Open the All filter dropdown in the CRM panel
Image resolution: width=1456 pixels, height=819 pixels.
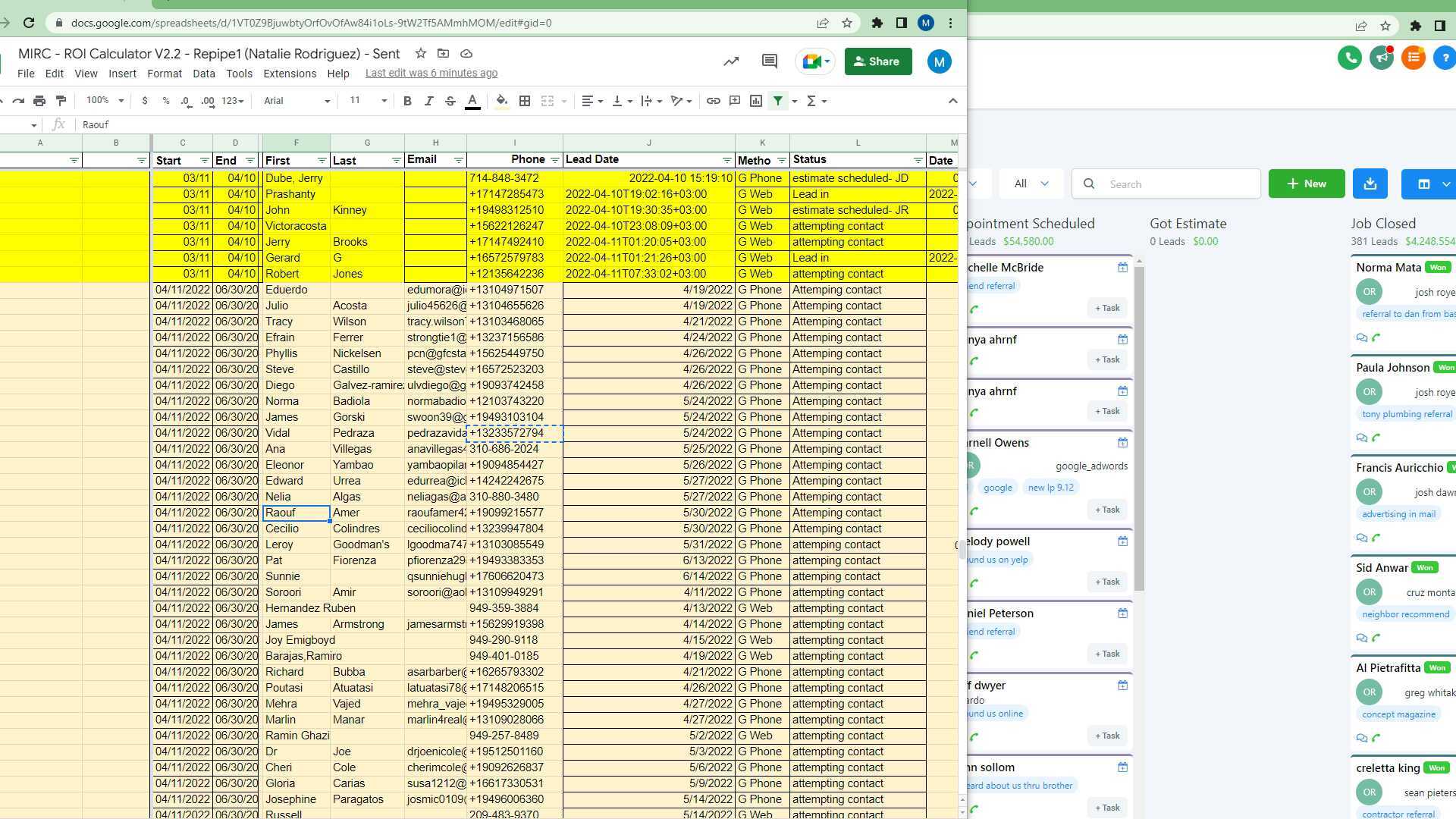(x=1030, y=183)
